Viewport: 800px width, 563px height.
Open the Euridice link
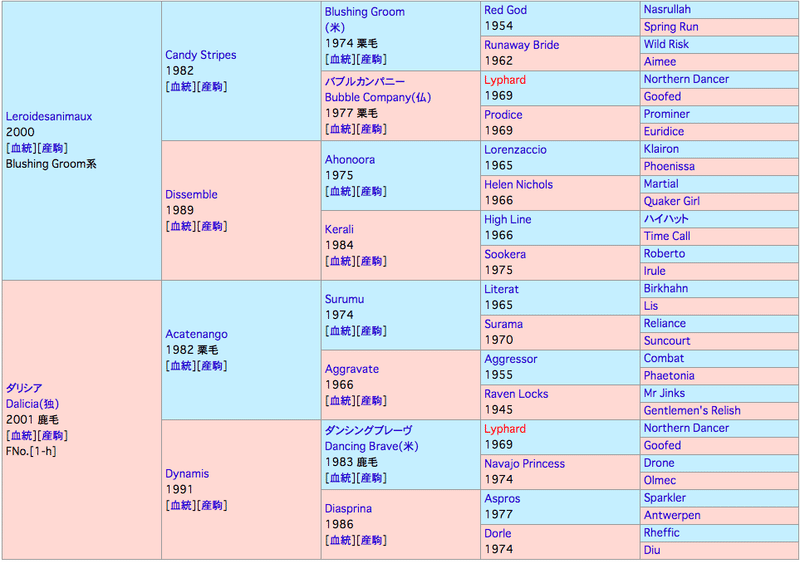click(664, 131)
